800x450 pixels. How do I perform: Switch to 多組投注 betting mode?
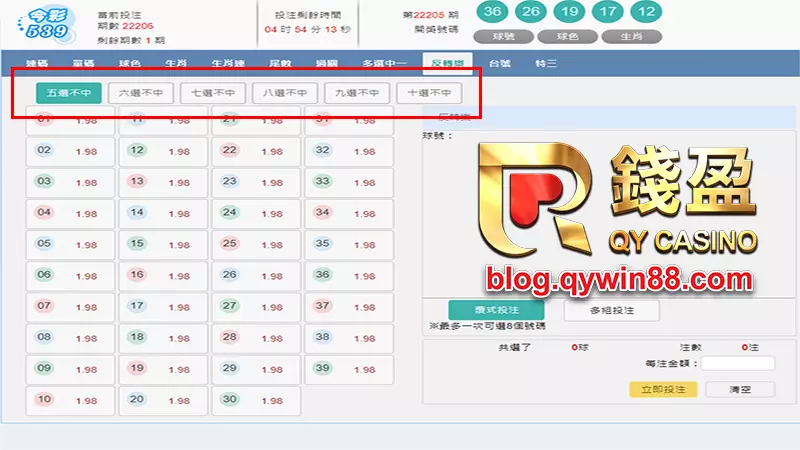click(612, 310)
